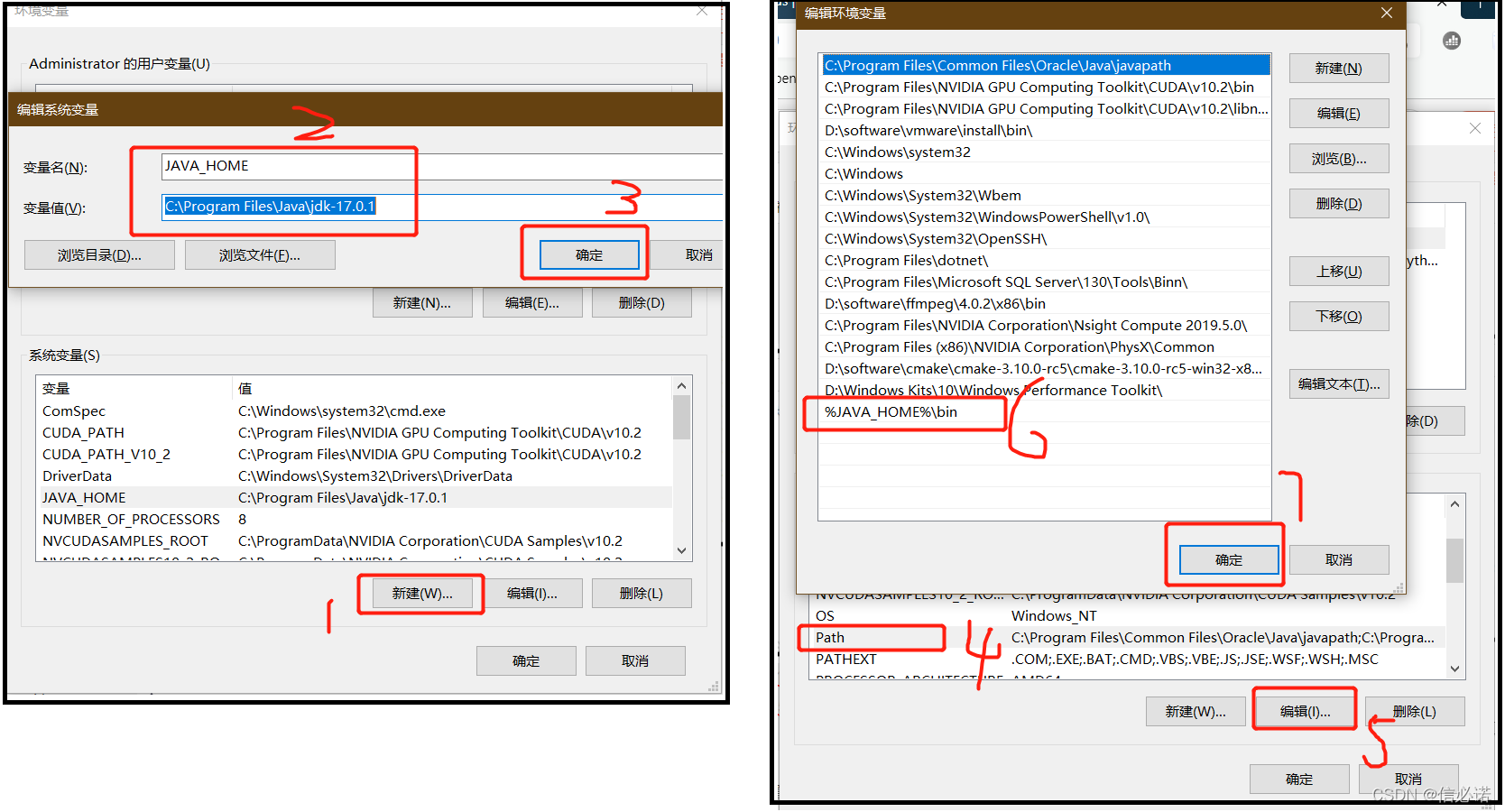Image resolution: width=1505 pixels, height=812 pixels.
Task: Select the DriverData variable row
Action: pyautogui.click(x=355, y=476)
